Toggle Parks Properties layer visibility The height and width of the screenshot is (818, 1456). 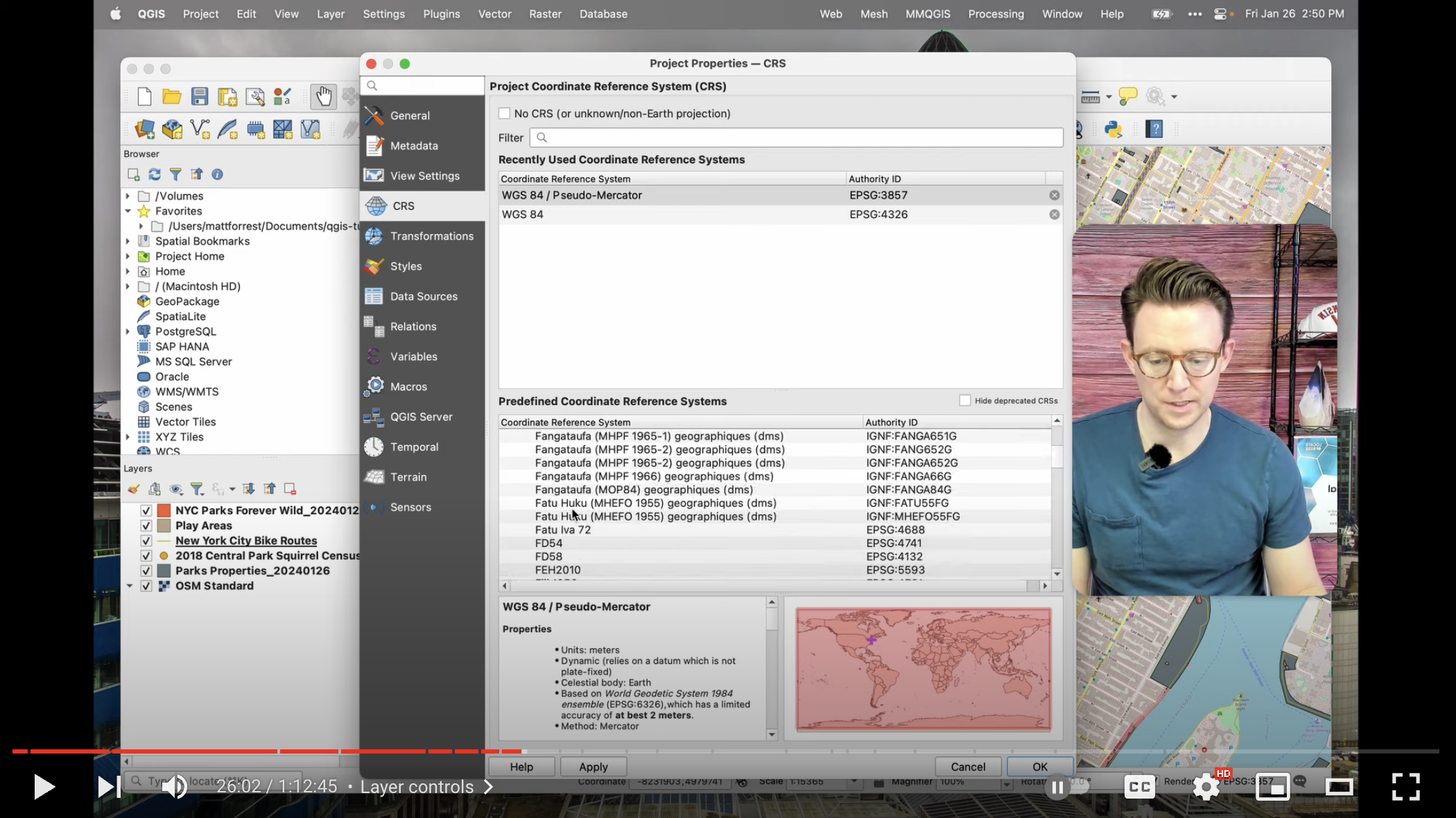(146, 571)
